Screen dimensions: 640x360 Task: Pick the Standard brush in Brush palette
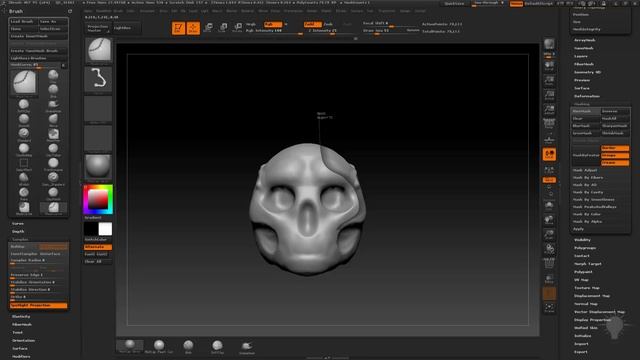(x=24, y=134)
